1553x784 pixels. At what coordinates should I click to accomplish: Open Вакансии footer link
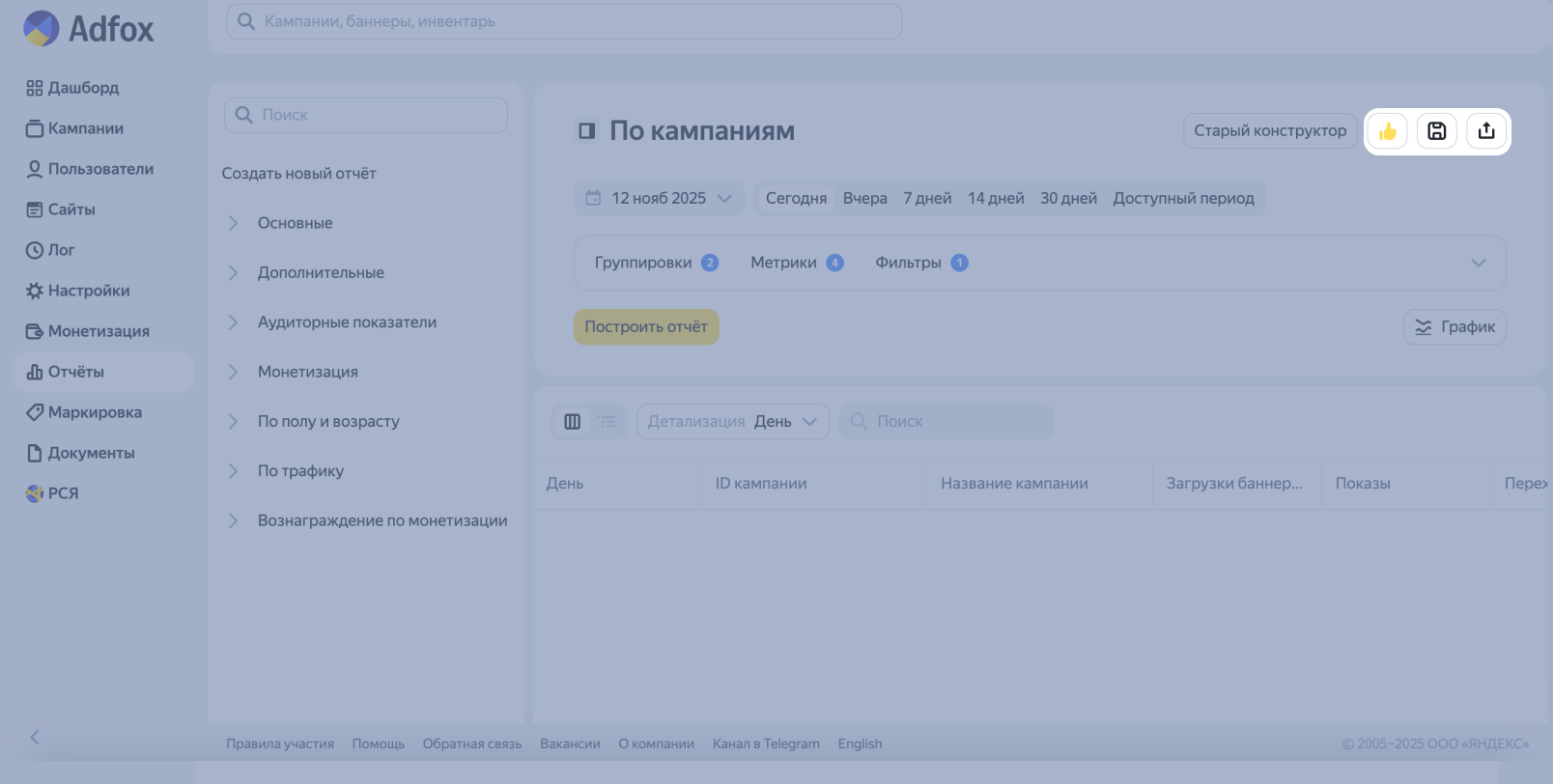click(x=570, y=743)
